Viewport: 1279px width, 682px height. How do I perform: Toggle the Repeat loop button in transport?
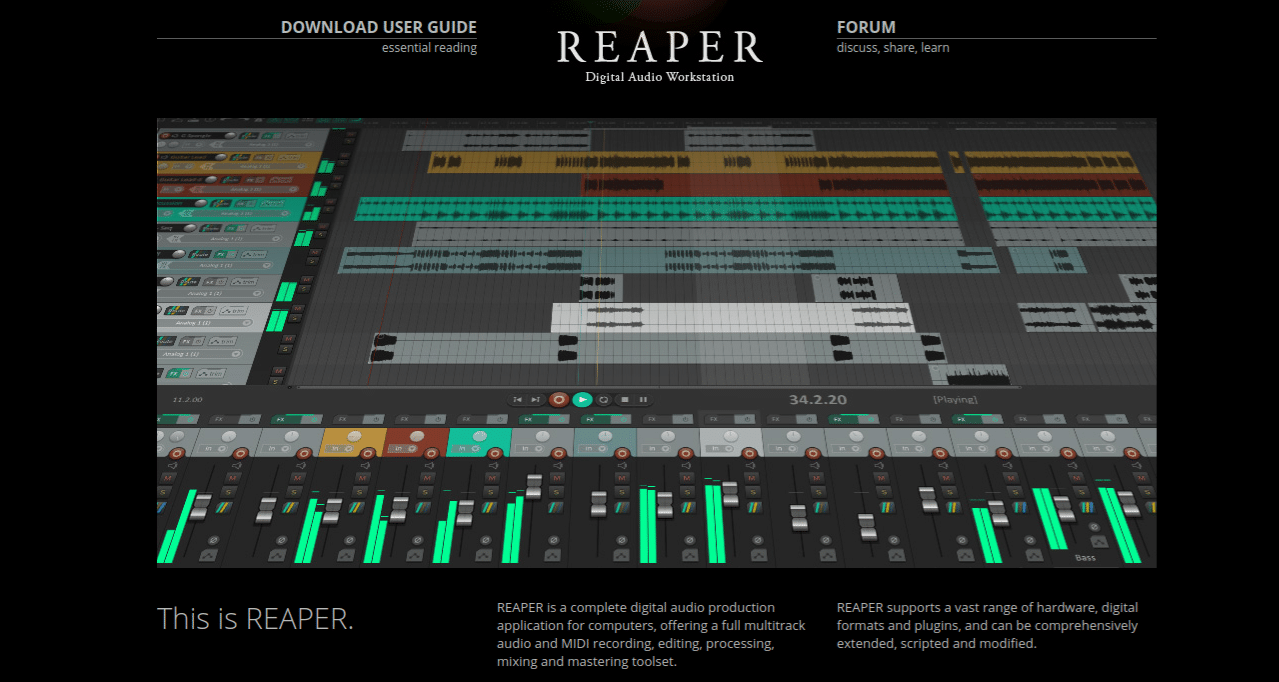click(x=604, y=400)
